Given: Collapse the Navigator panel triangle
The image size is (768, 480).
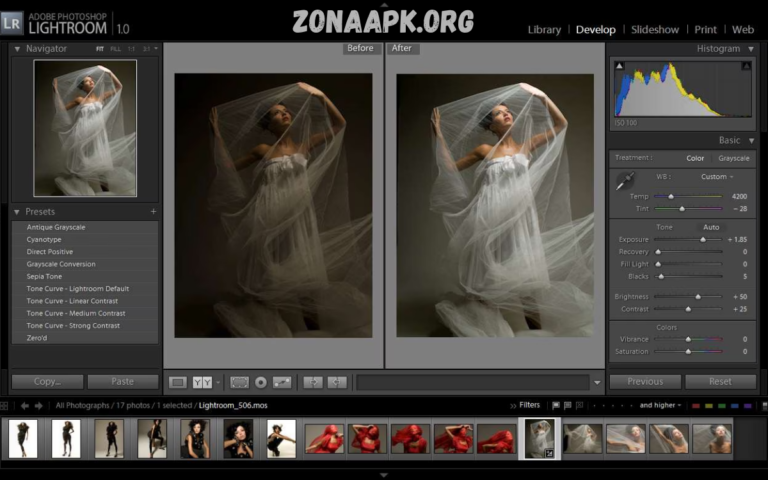Looking at the screenshot, I should [17, 49].
